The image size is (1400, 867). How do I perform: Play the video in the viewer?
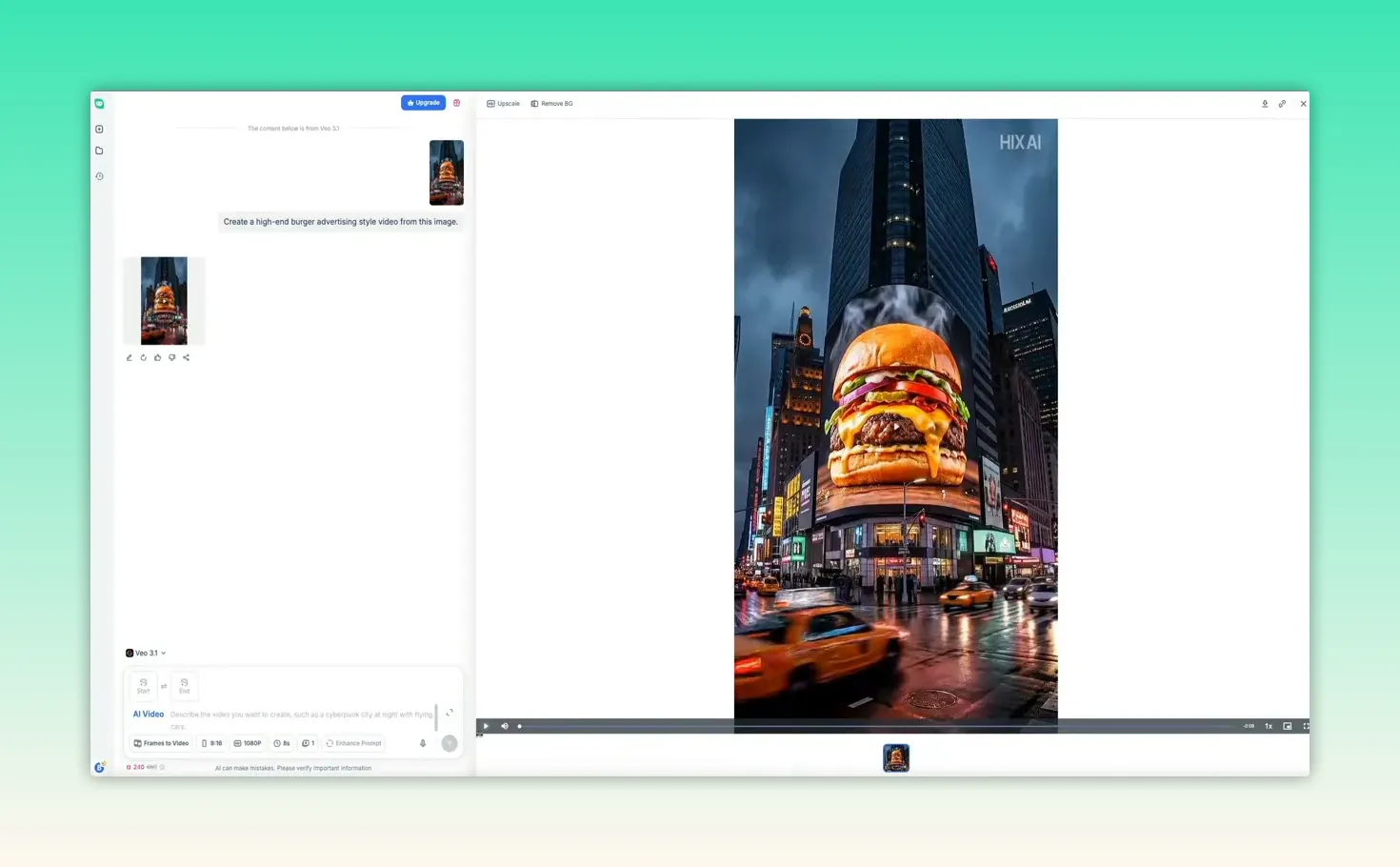486,726
